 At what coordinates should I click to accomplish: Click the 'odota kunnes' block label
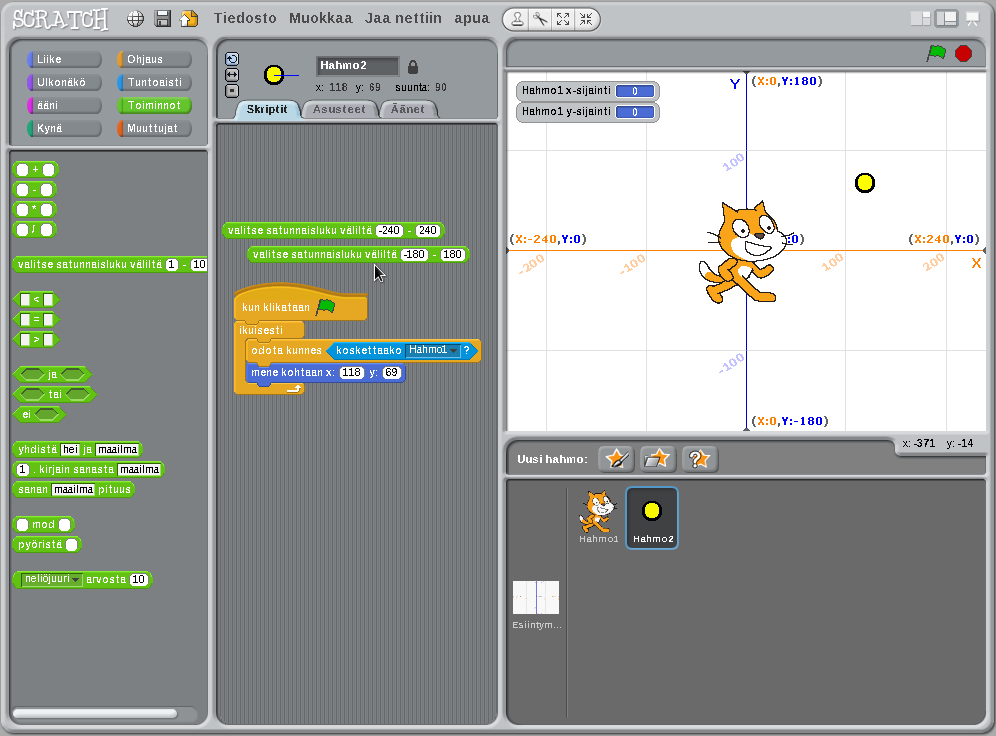pyautogui.click(x=286, y=351)
